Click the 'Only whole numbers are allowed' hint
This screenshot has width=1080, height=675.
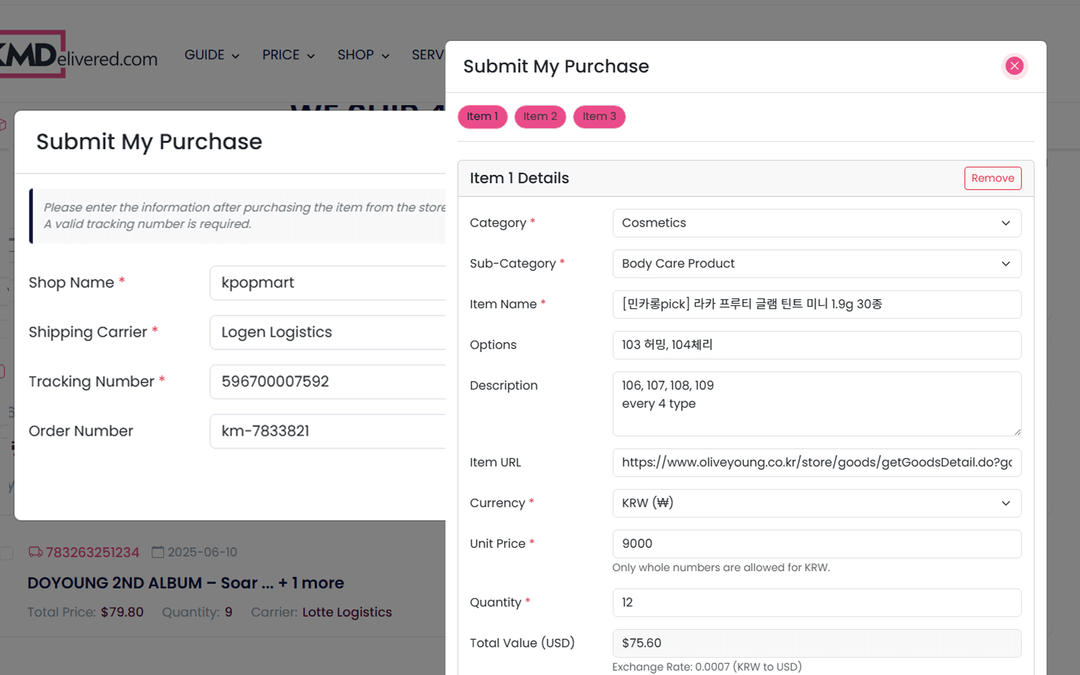pyautogui.click(x=721, y=568)
